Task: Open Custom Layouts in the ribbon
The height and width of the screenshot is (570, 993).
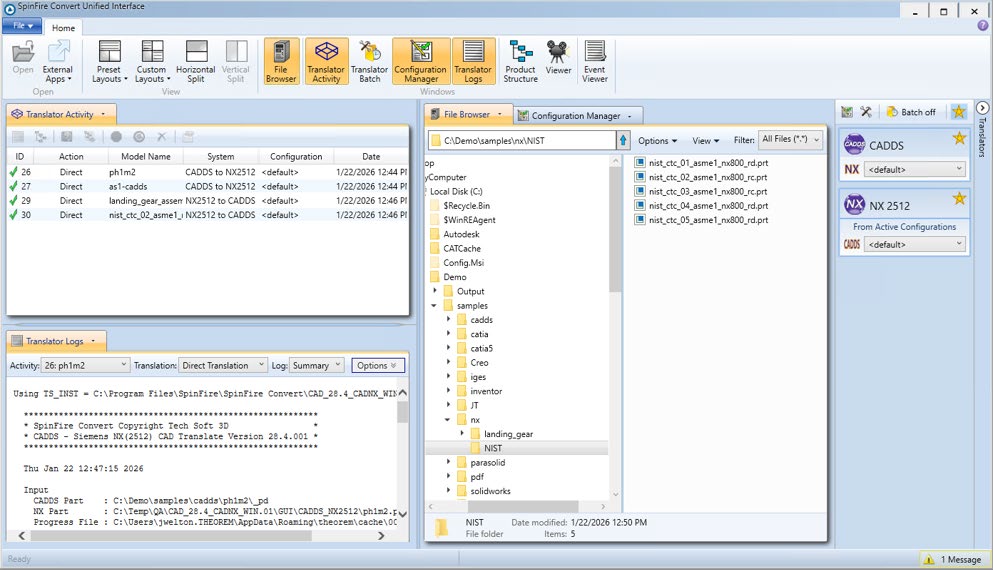Action: pyautogui.click(x=152, y=61)
